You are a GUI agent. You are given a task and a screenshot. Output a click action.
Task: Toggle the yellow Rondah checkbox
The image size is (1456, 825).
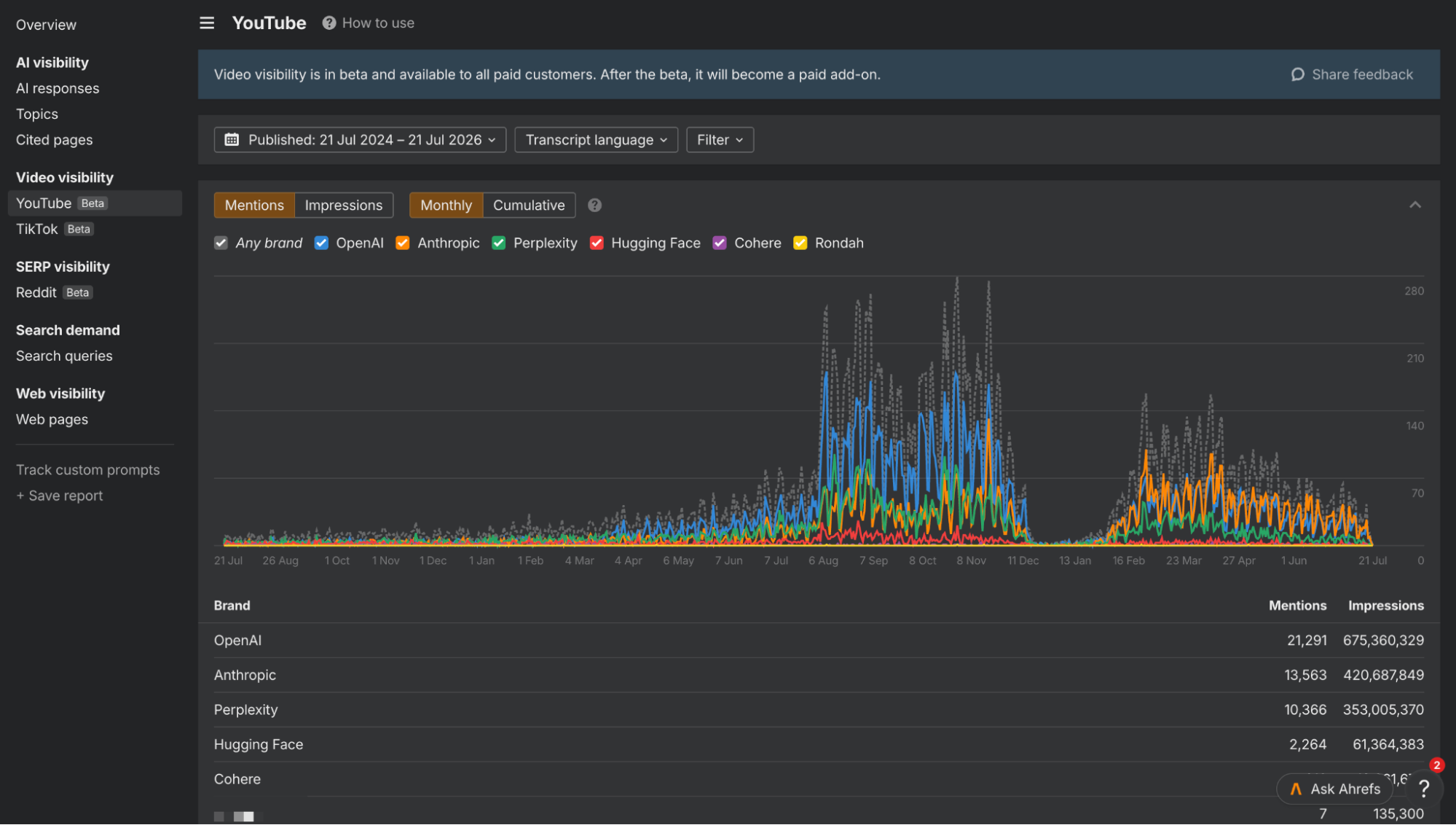click(800, 243)
